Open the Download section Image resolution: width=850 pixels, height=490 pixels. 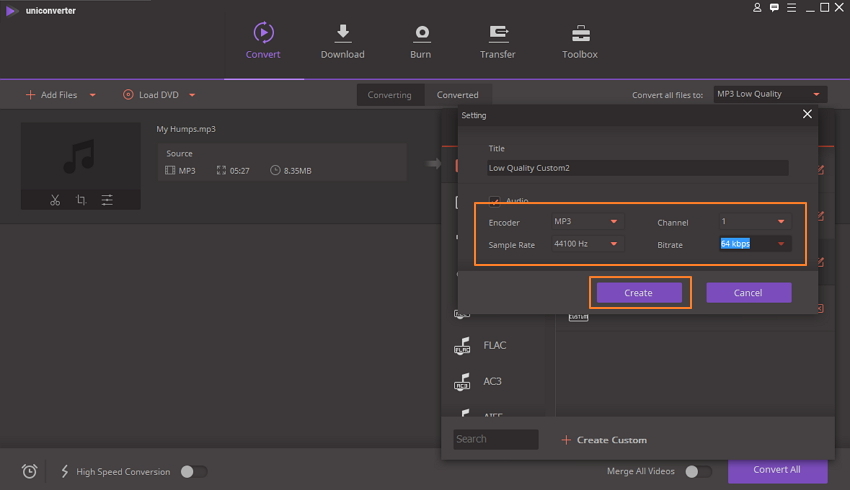tap(342, 41)
